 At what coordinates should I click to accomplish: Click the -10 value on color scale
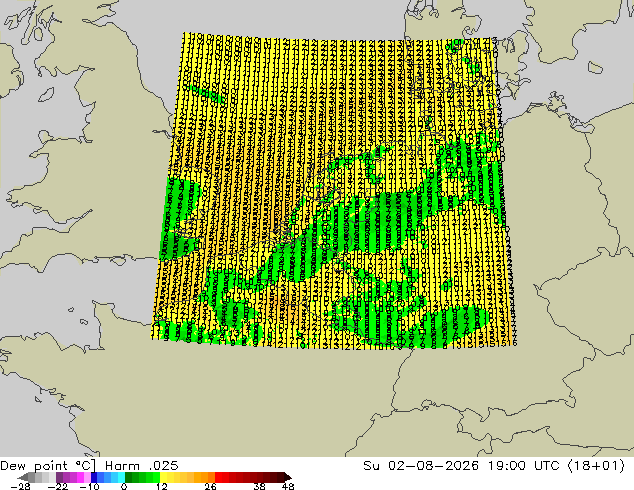tap(89, 486)
